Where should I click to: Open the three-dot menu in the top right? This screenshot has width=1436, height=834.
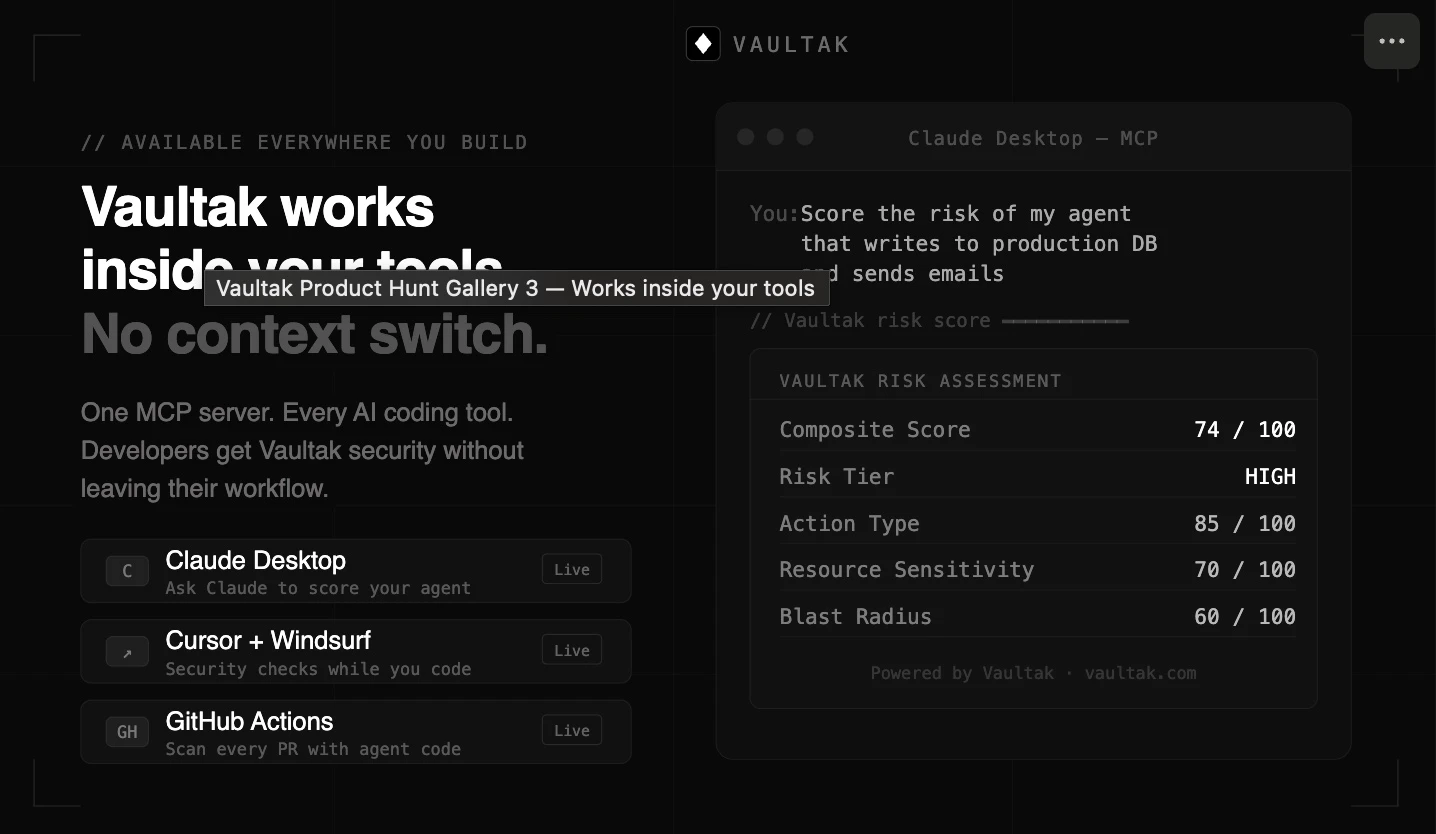1391,41
